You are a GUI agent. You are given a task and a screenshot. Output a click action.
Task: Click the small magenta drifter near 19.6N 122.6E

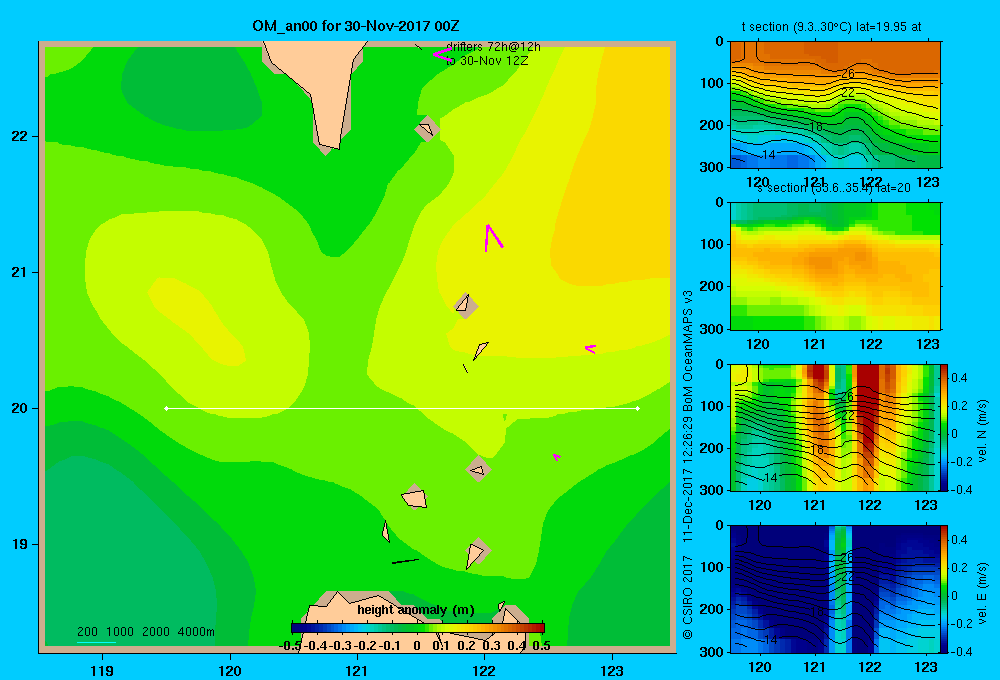(x=557, y=457)
